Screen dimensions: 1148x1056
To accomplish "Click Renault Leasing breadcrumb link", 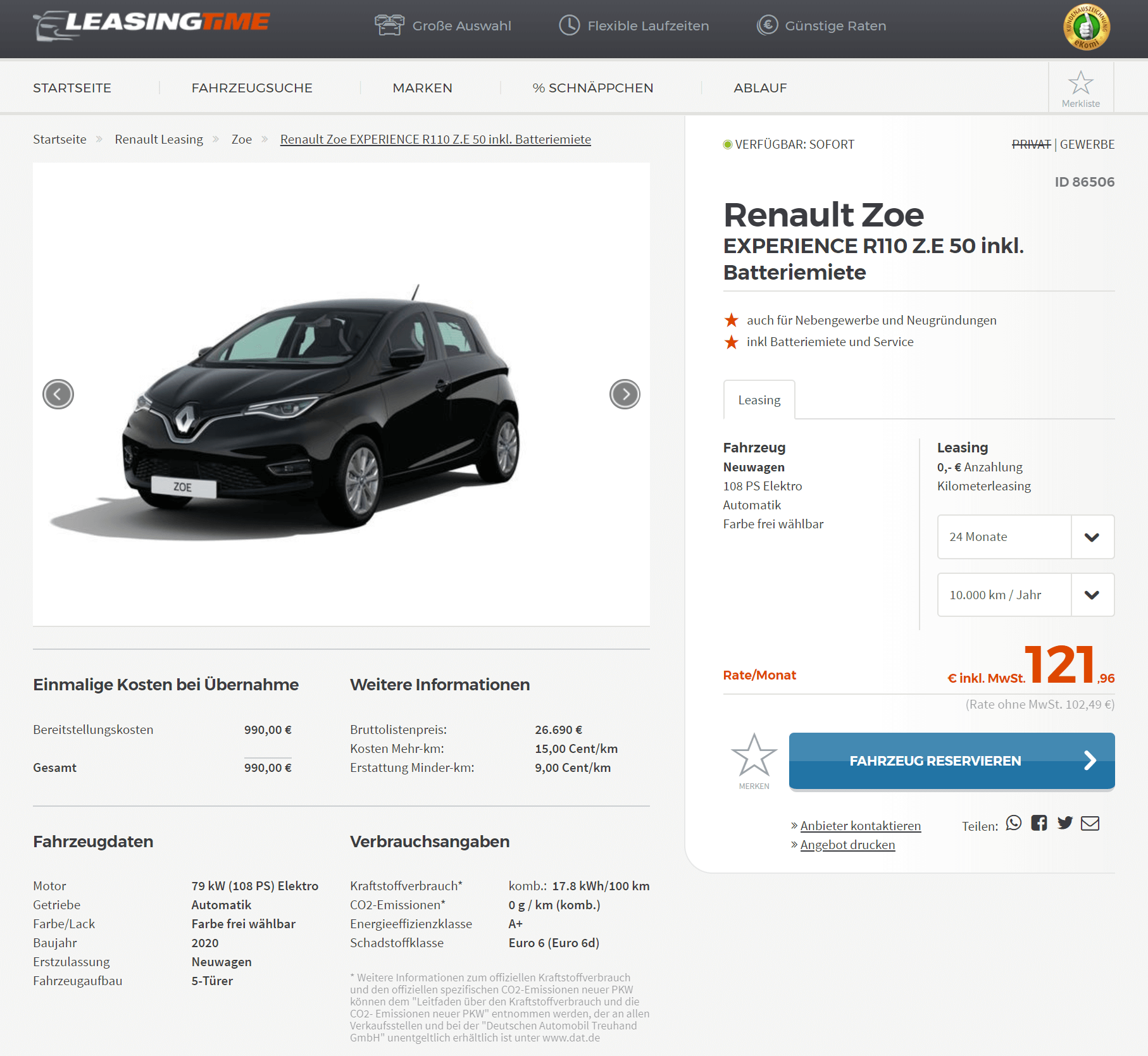I will click(159, 139).
